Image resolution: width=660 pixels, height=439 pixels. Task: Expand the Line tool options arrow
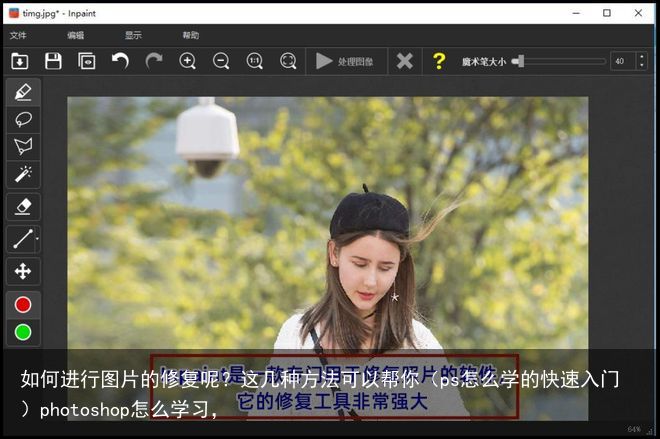click(x=37, y=239)
